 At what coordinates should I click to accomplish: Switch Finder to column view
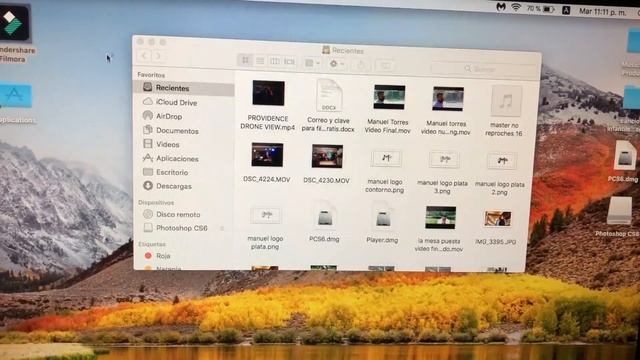pos(275,61)
